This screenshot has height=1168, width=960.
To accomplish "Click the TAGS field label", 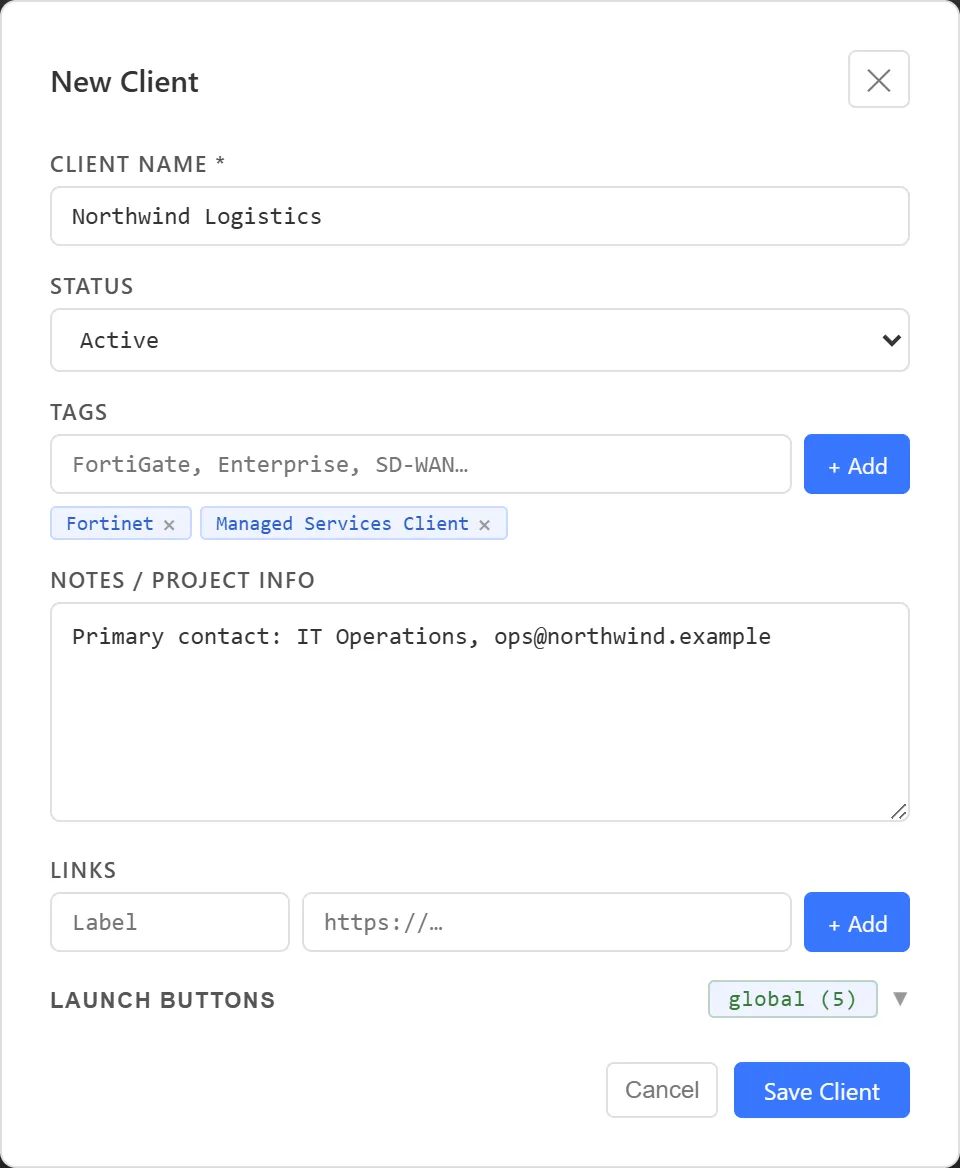I will [x=79, y=412].
